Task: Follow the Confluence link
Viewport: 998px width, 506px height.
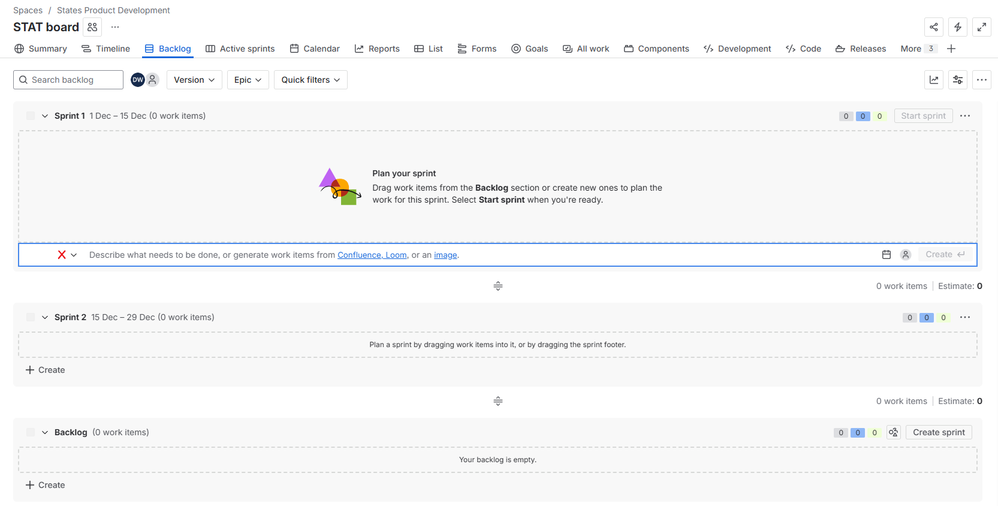Action: click(x=360, y=255)
